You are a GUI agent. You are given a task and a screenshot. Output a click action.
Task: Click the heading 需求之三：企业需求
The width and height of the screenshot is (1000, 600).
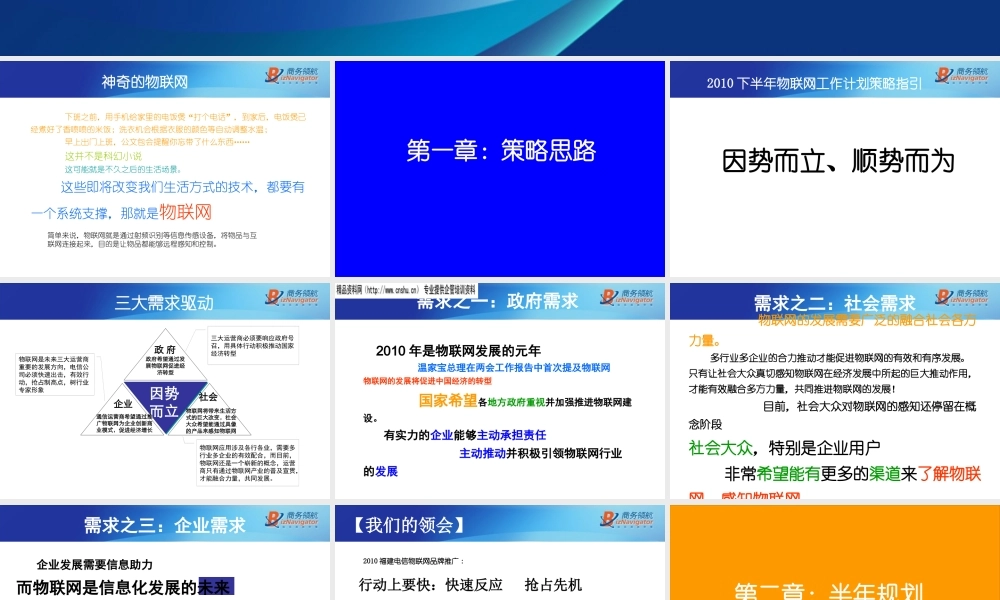pyautogui.click(x=165, y=525)
